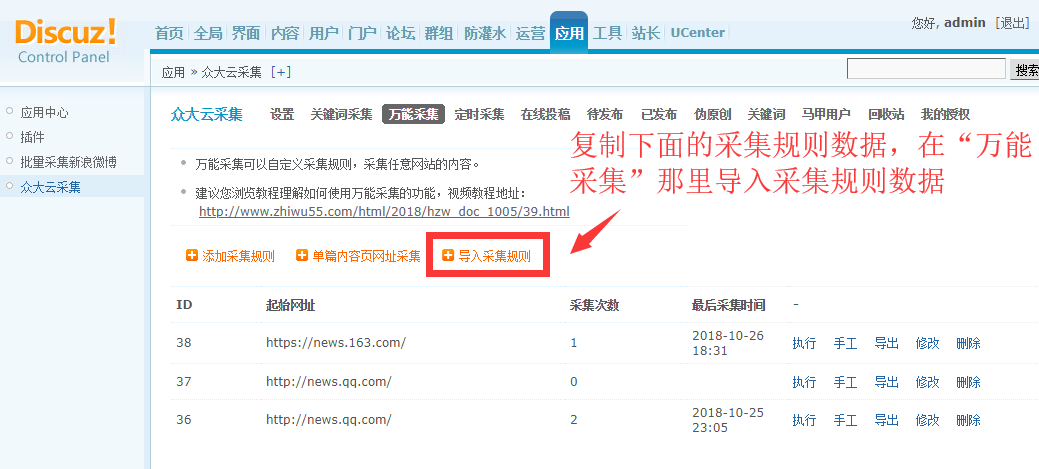
Task: Switch to the 关键词 tab
Action: (x=766, y=115)
